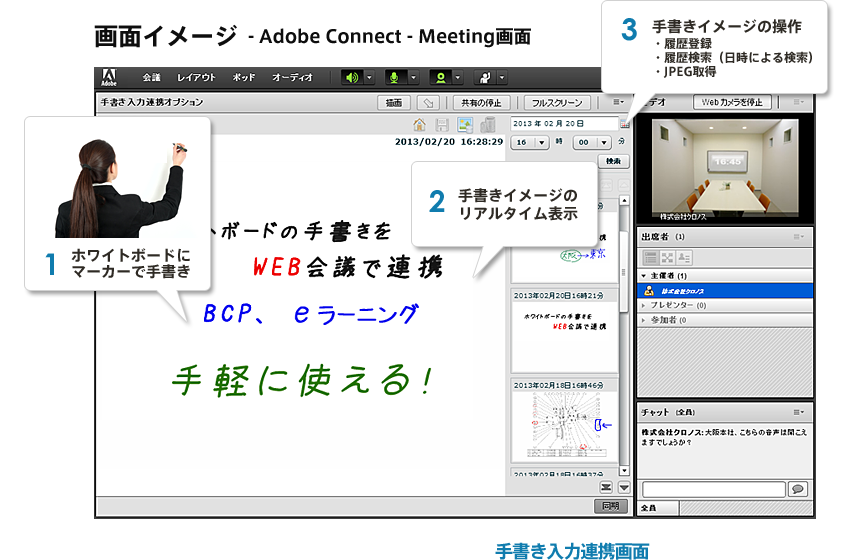This screenshot has height=560, width=860.
Task: Click the home icon in handwriting toolbar
Action: click(x=420, y=125)
